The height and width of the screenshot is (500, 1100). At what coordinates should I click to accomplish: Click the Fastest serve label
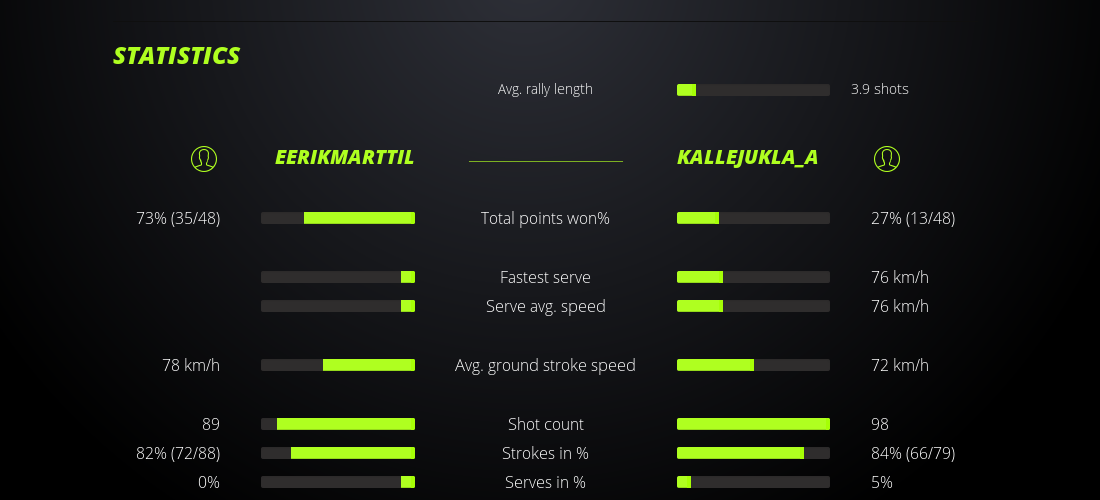pyautogui.click(x=545, y=277)
